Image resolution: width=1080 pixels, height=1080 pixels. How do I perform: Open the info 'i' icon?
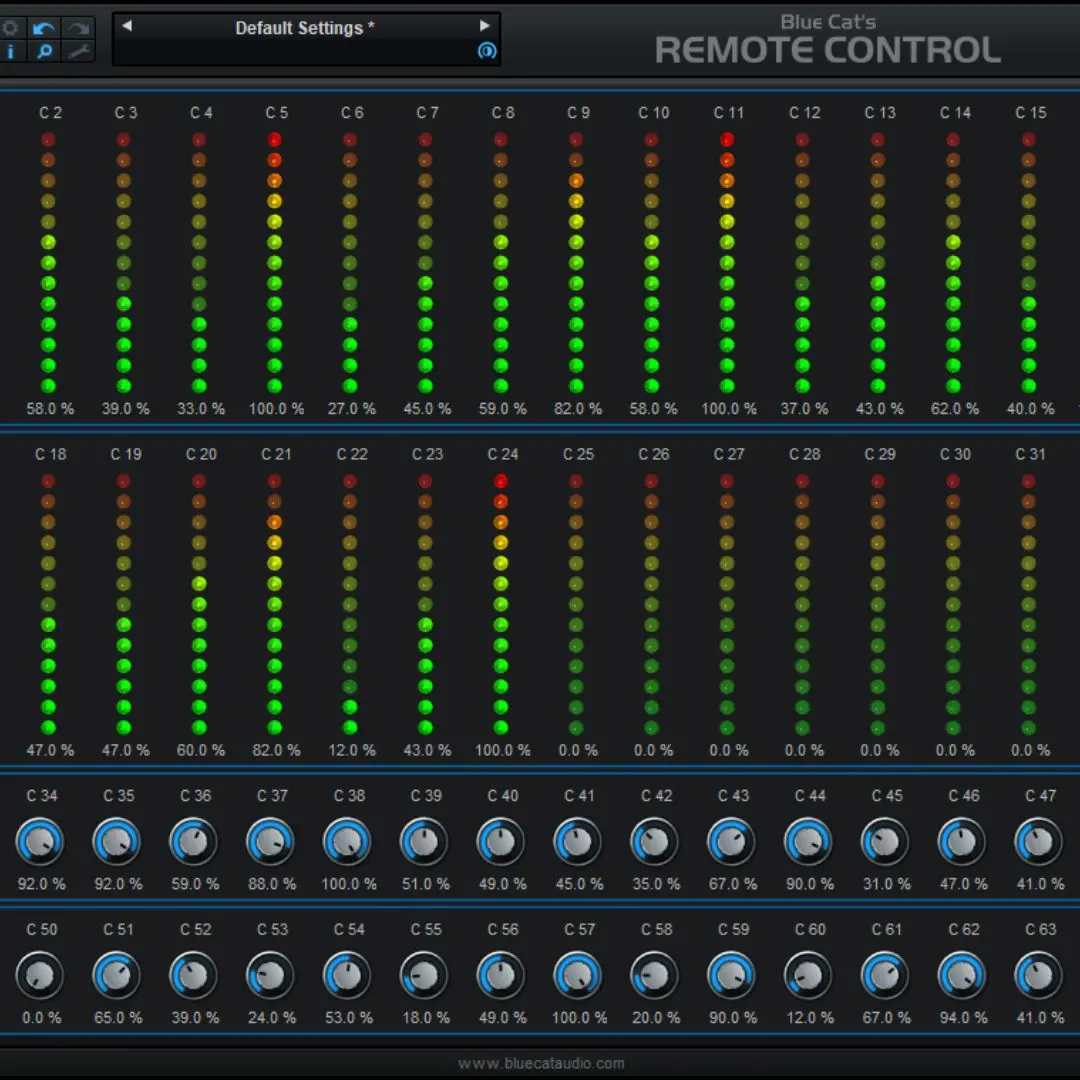pyautogui.click(x=10, y=52)
